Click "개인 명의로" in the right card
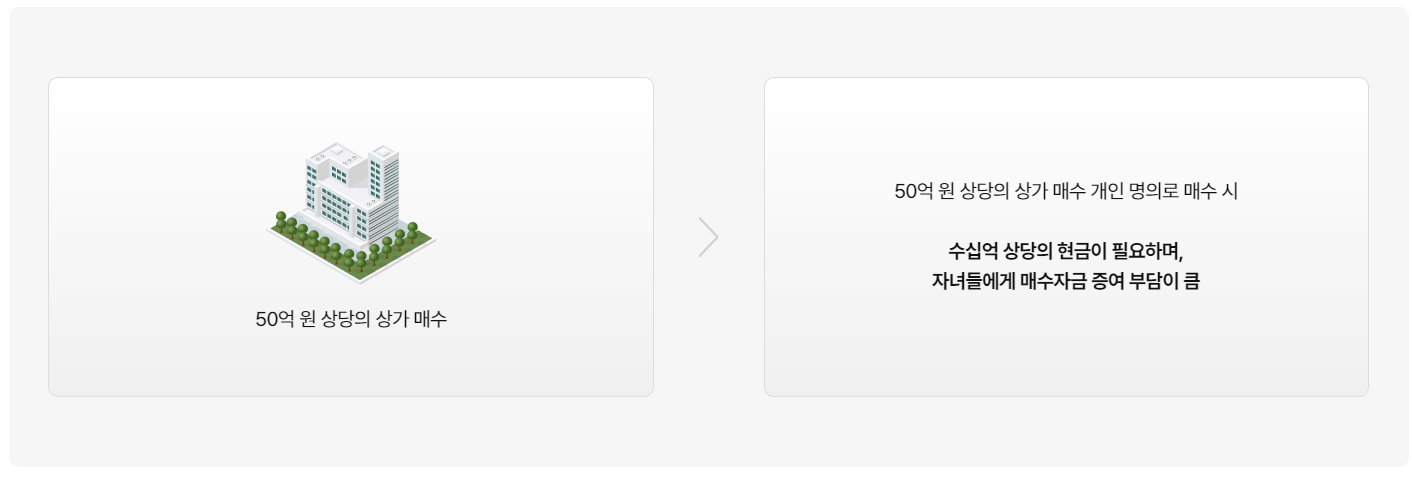This screenshot has width=1412, height=478. tap(1133, 191)
